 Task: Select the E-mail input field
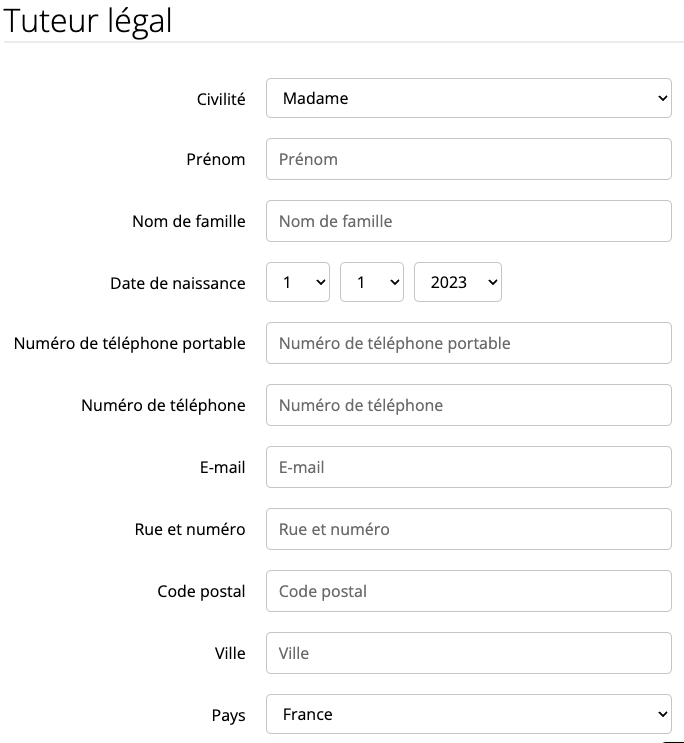[x=469, y=467]
